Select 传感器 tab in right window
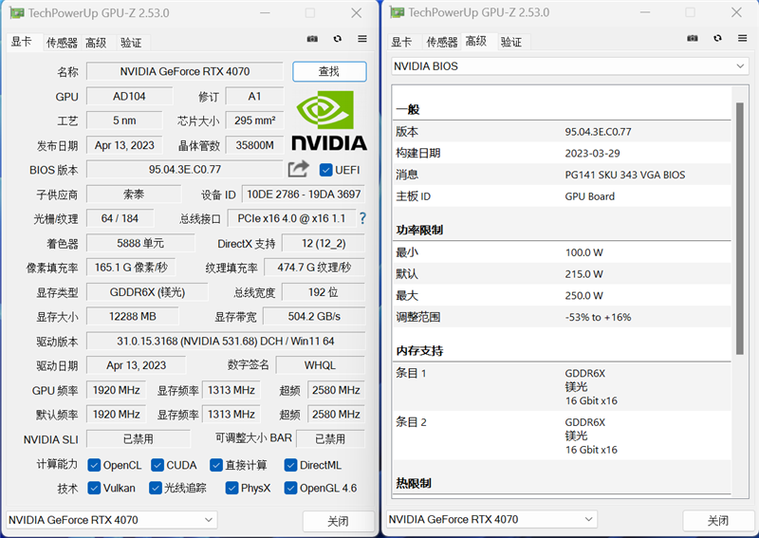Screen dimensions: 759x538 point(441,42)
